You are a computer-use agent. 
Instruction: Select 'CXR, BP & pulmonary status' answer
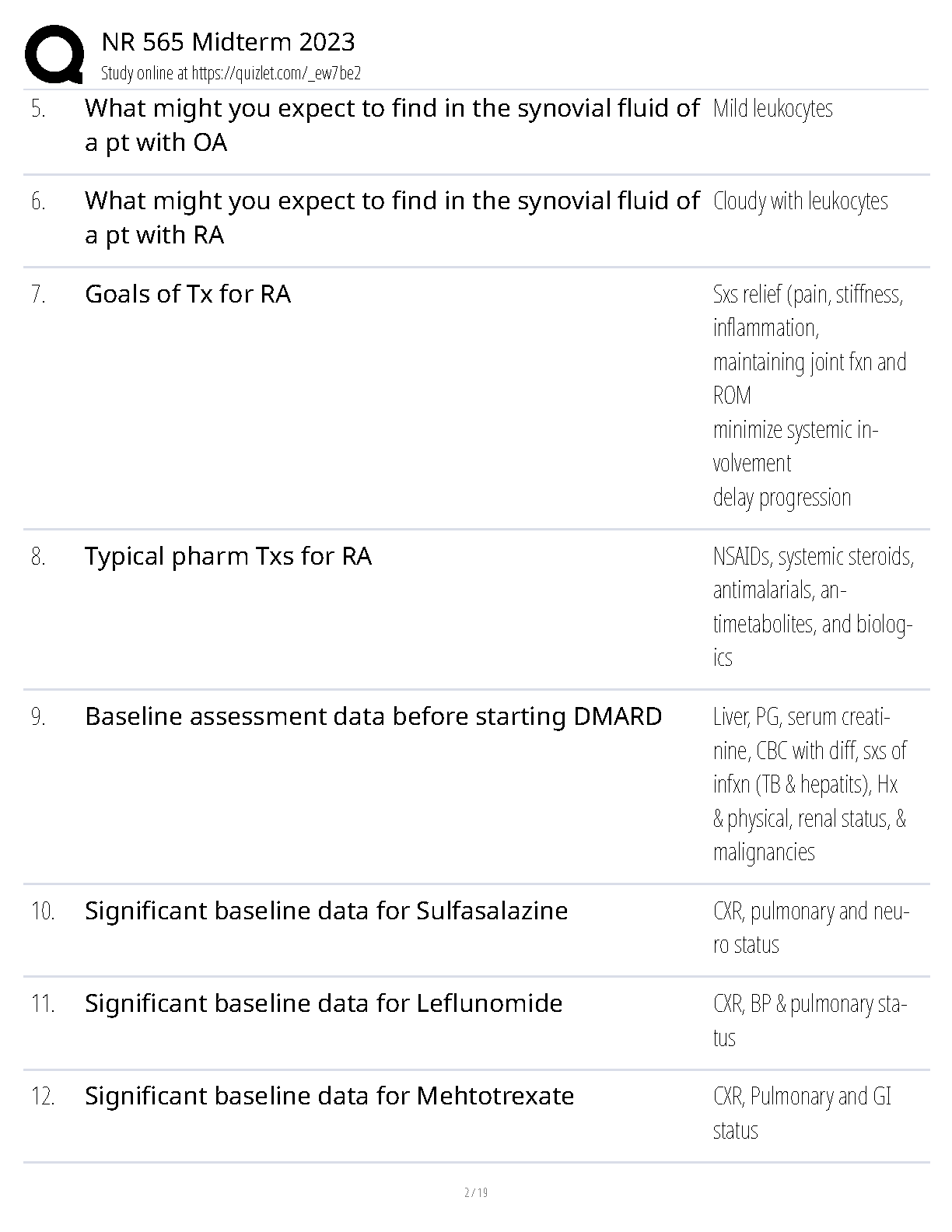pyautogui.click(x=810, y=1020)
